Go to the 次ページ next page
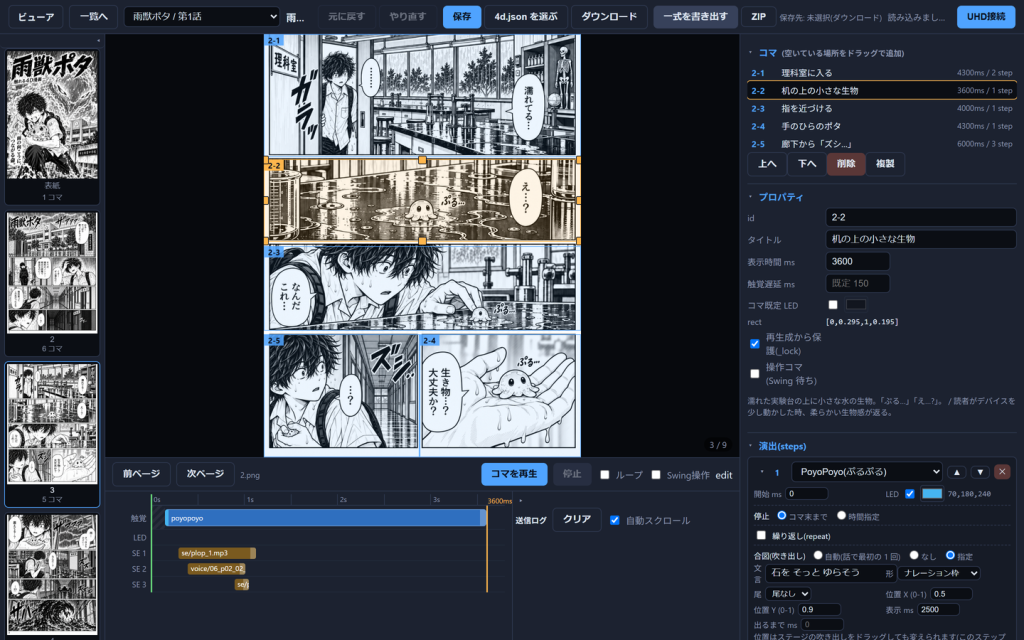The width and height of the screenshot is (1024, 640). tap(205, 474)
